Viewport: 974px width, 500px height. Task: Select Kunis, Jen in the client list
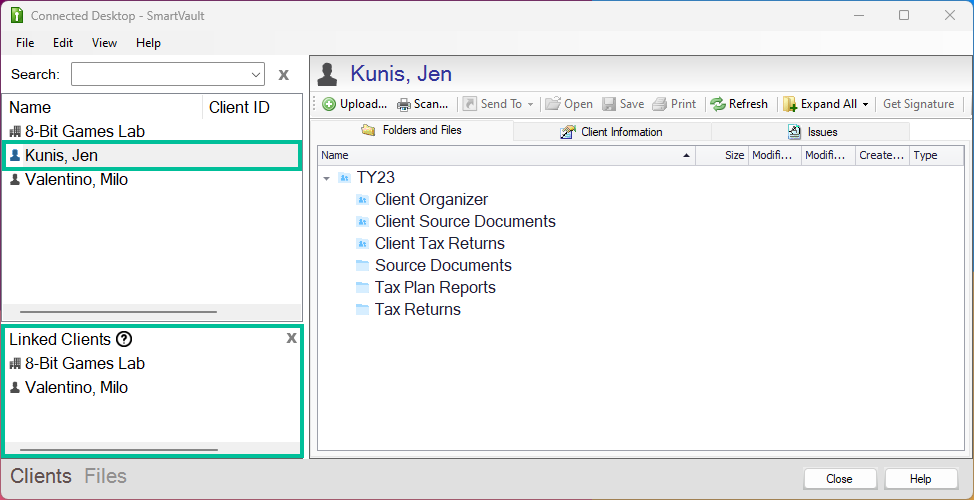point(152,155)
